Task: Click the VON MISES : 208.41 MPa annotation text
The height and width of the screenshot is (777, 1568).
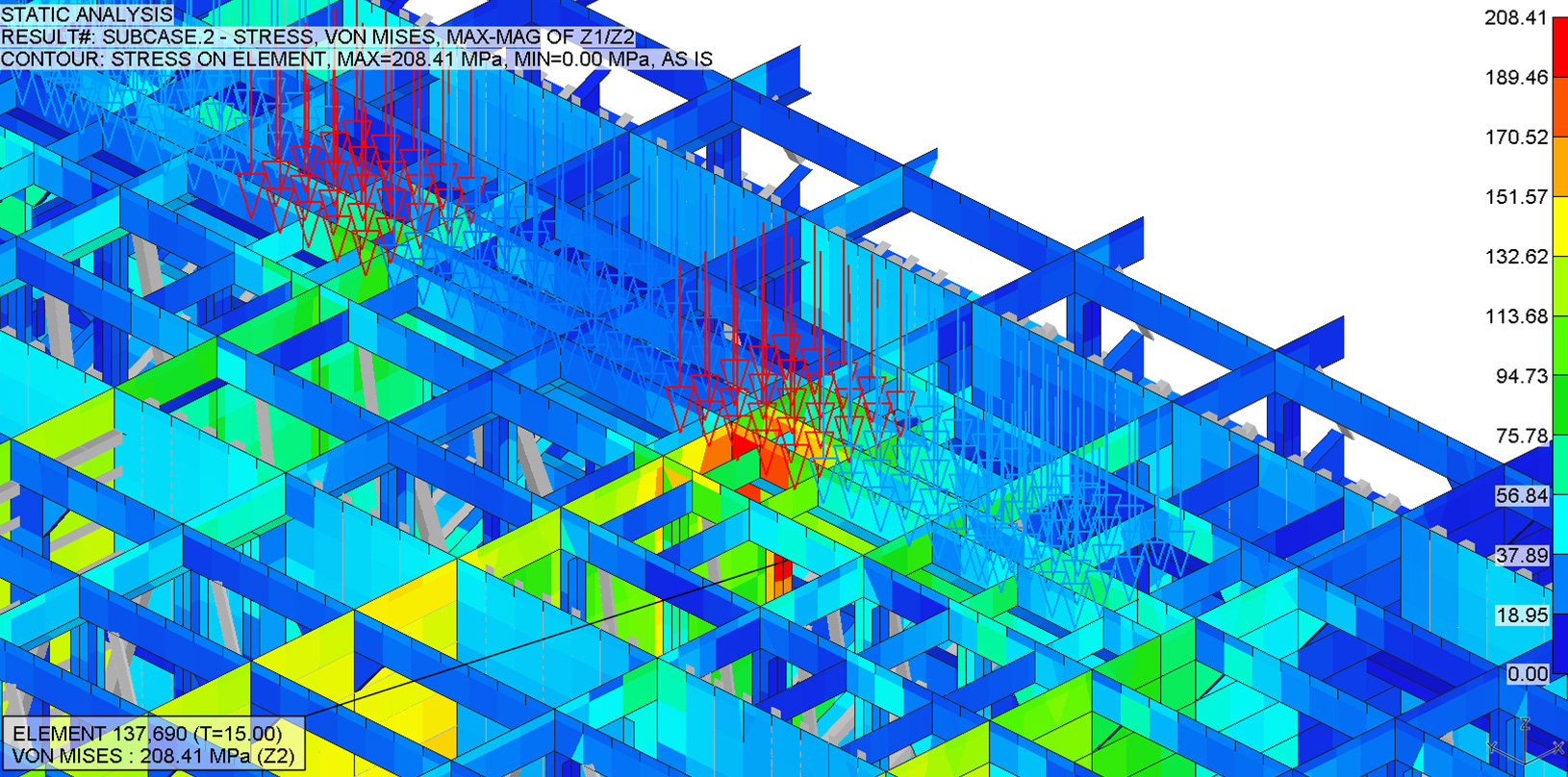Action: (x=153, y=756)
